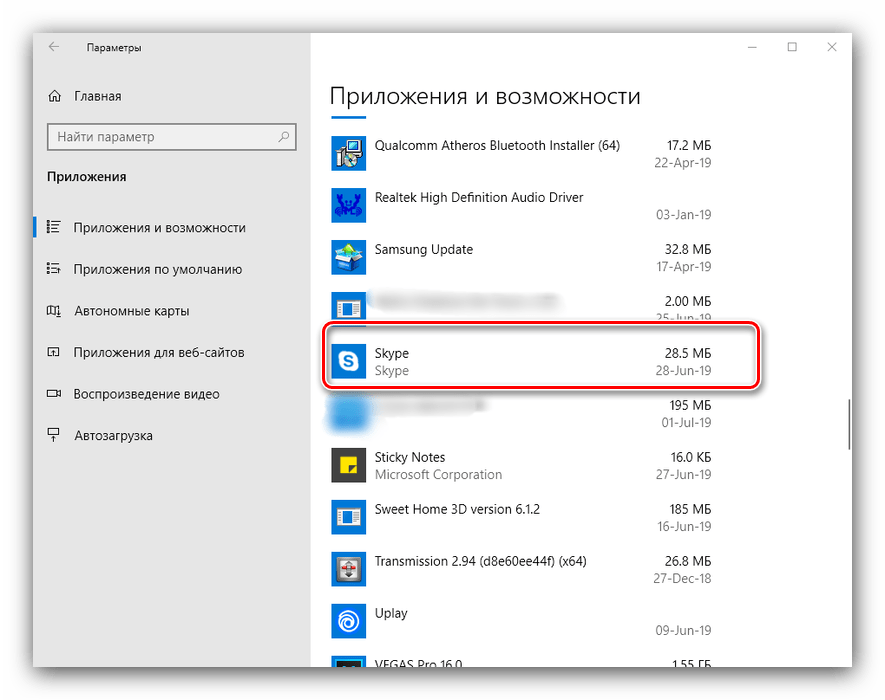This screenshot has height=700, width=885.
Task: Click the Uplay app icon
Action: pos(348,622)
